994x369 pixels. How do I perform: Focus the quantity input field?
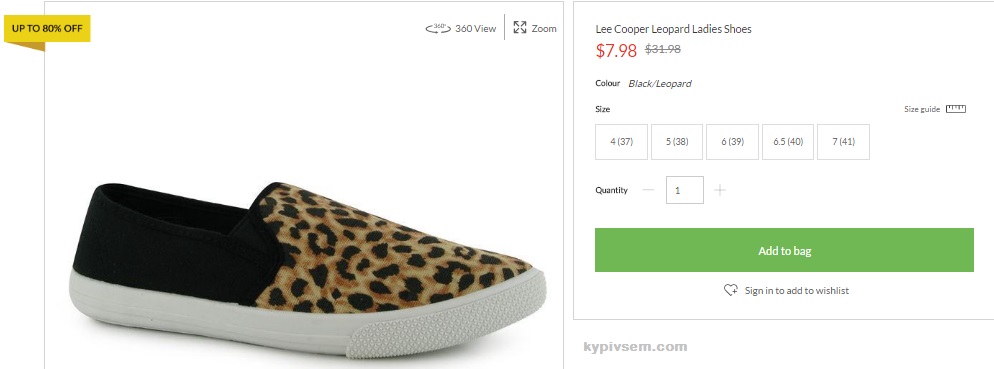click(x=685, y=190)
